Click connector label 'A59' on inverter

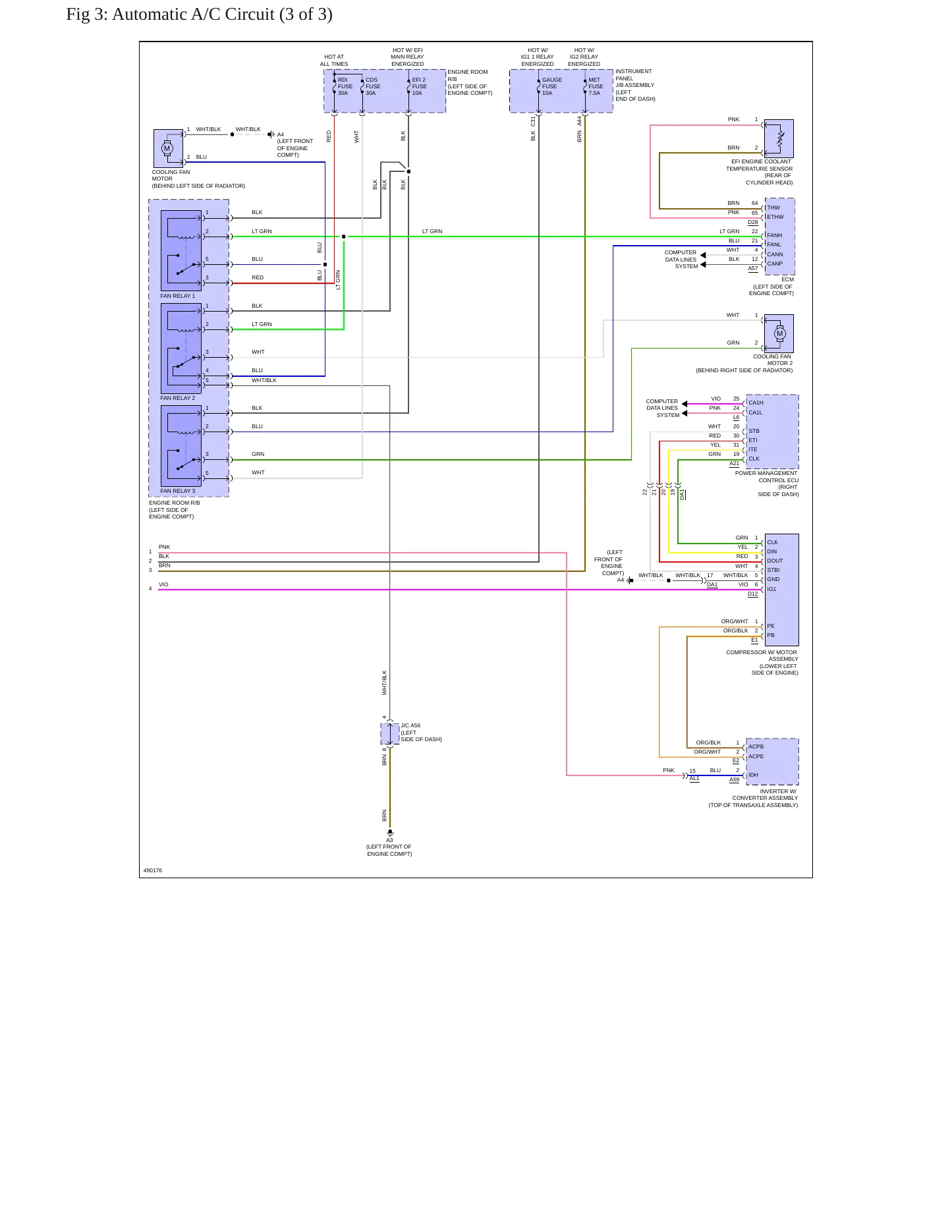click(x=735, y=779)
